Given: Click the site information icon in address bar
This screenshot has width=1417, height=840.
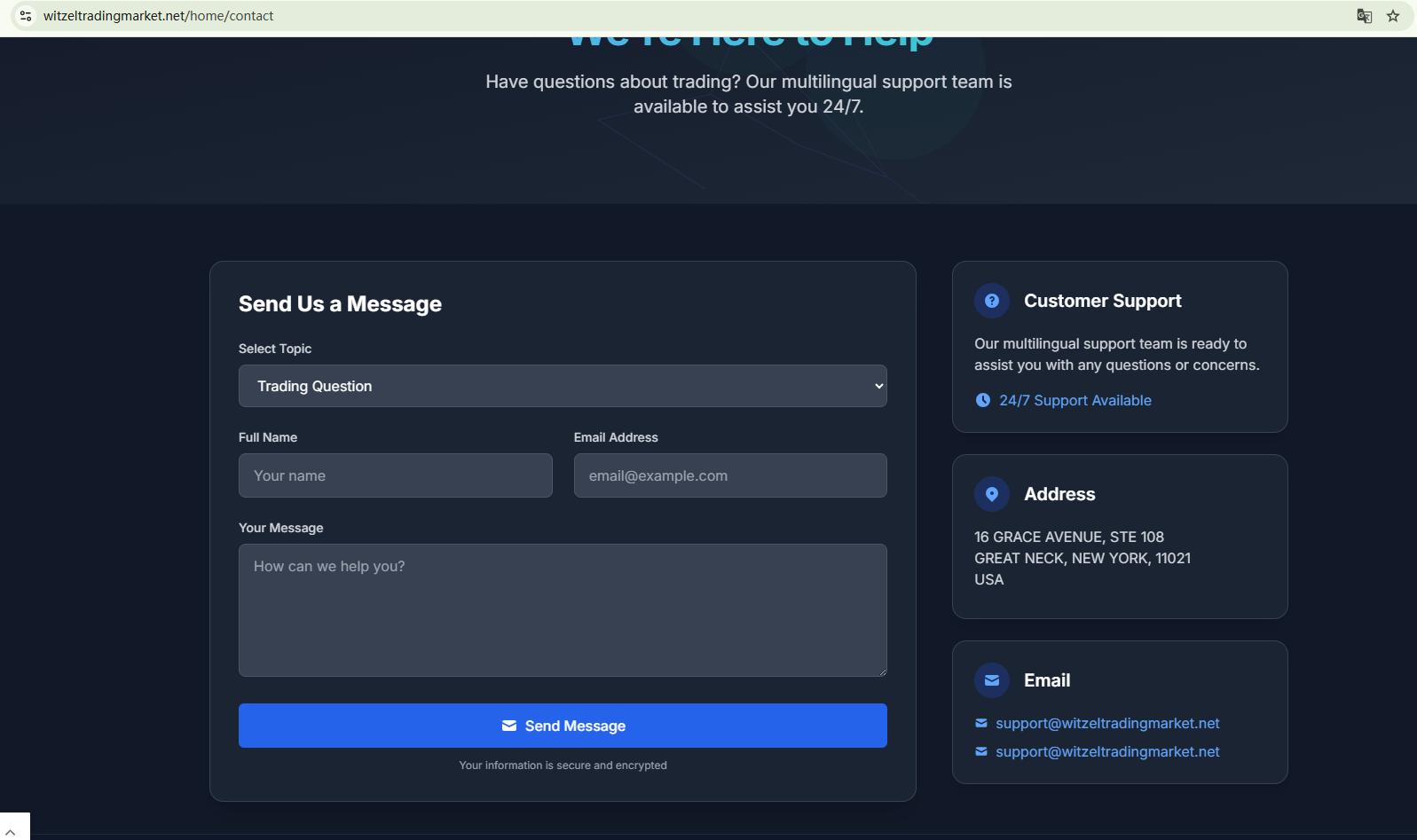Looking at the screenshot, I should click(26, 16).
